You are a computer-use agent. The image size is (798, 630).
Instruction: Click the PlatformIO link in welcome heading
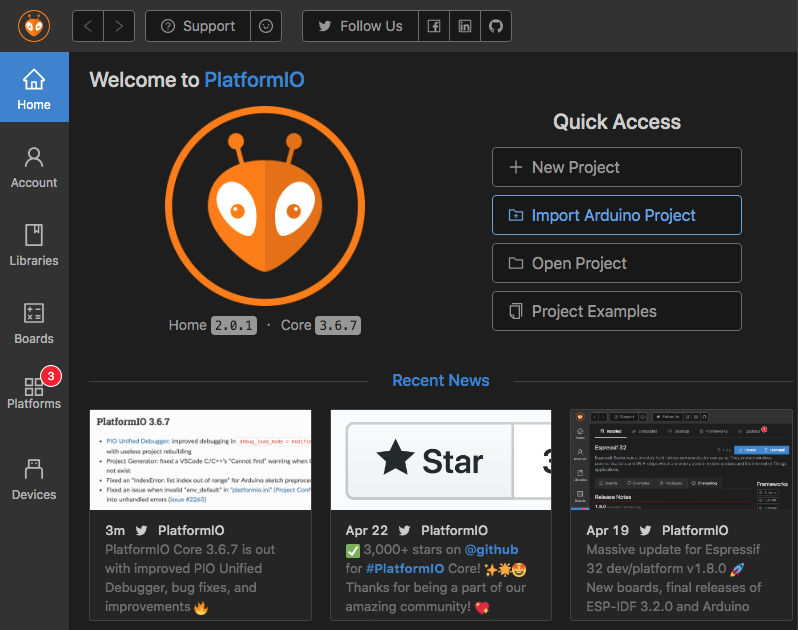coord(254,80)
